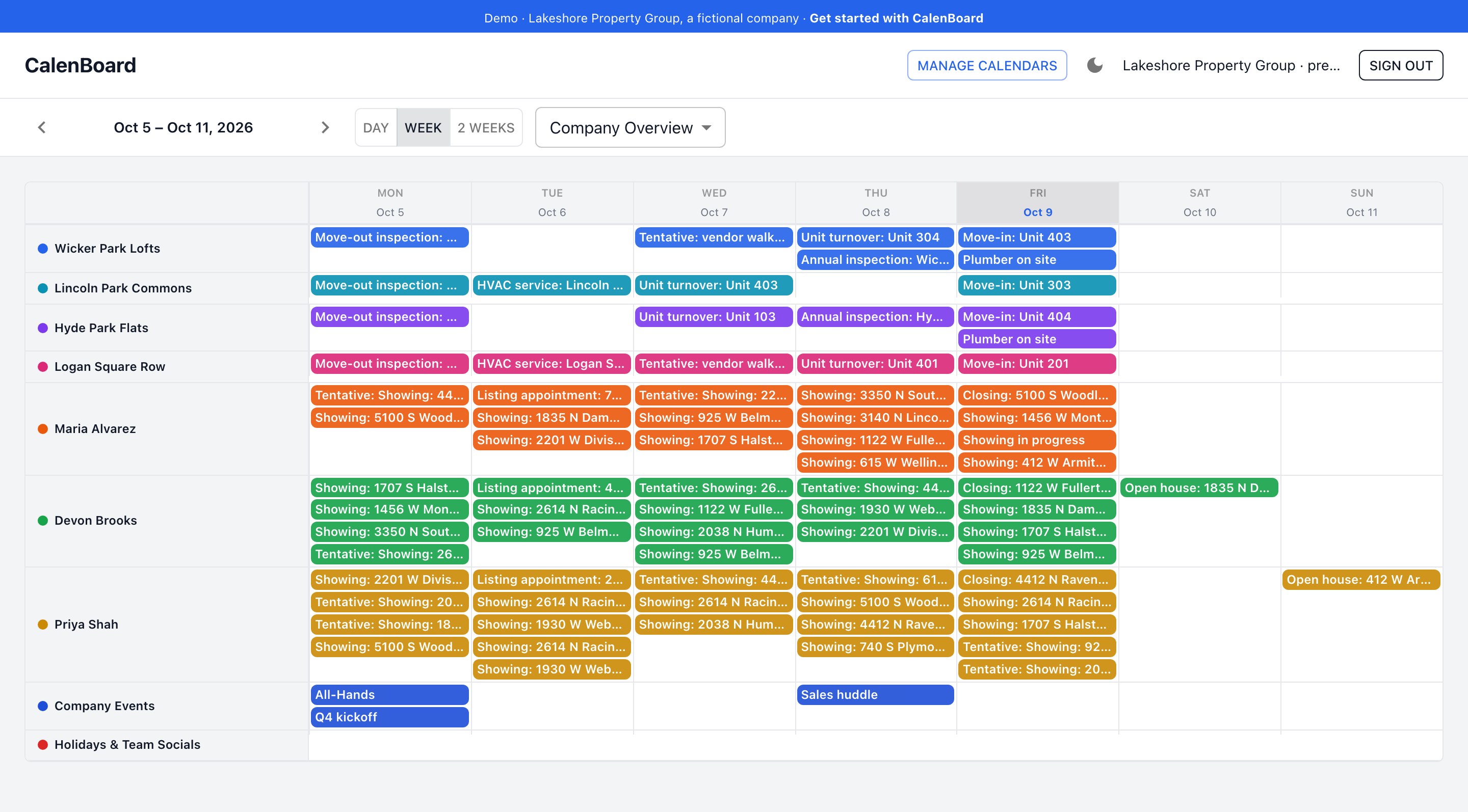The height and width of the screenshot is (812, 1468).
Task: Select the Lincoln Park Commons calendar row
Action: 166,288
